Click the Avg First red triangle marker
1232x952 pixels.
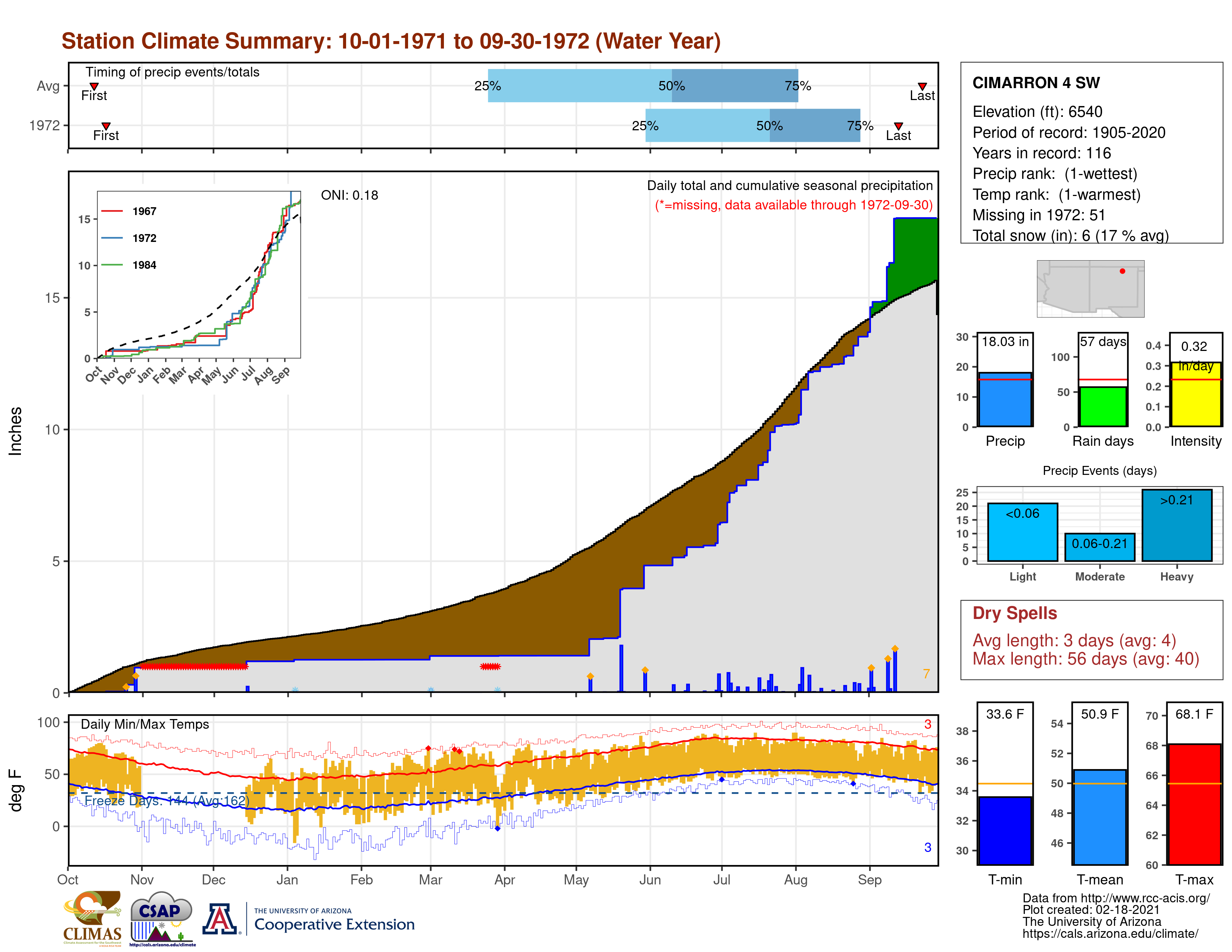click(x=94, y=86)
